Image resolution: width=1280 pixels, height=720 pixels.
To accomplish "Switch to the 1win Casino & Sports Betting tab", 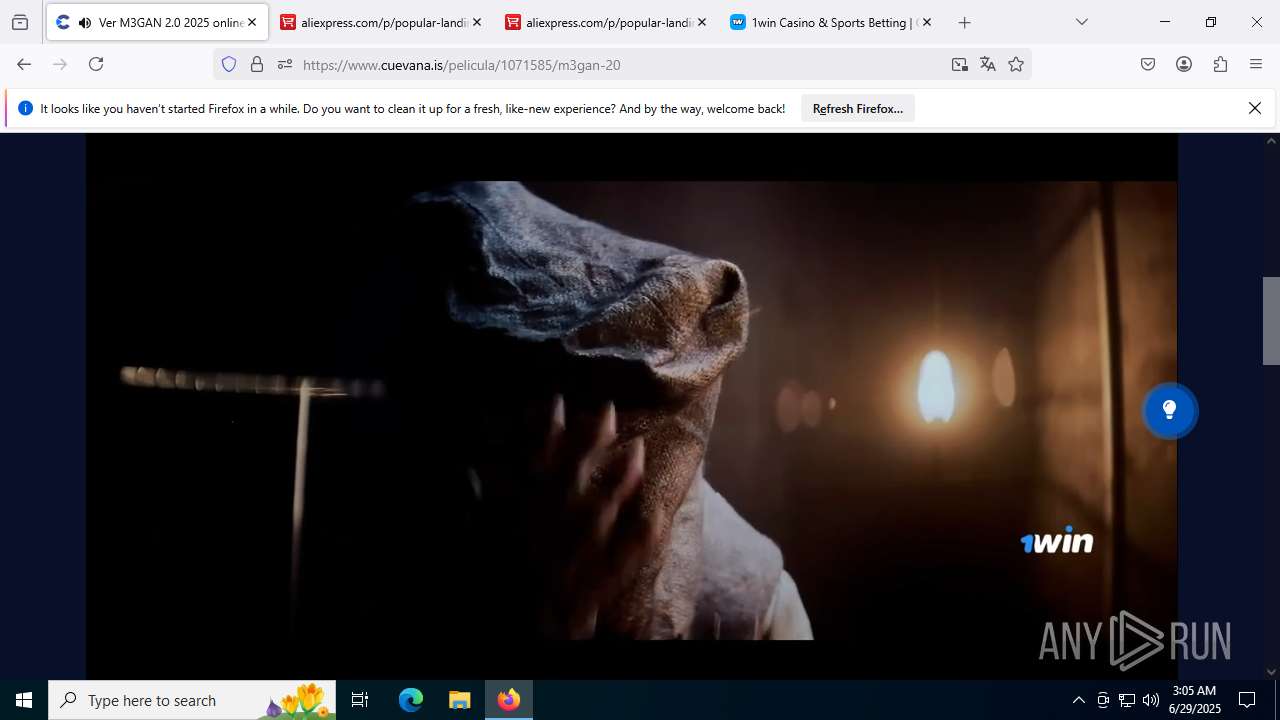I will [831, 22].
